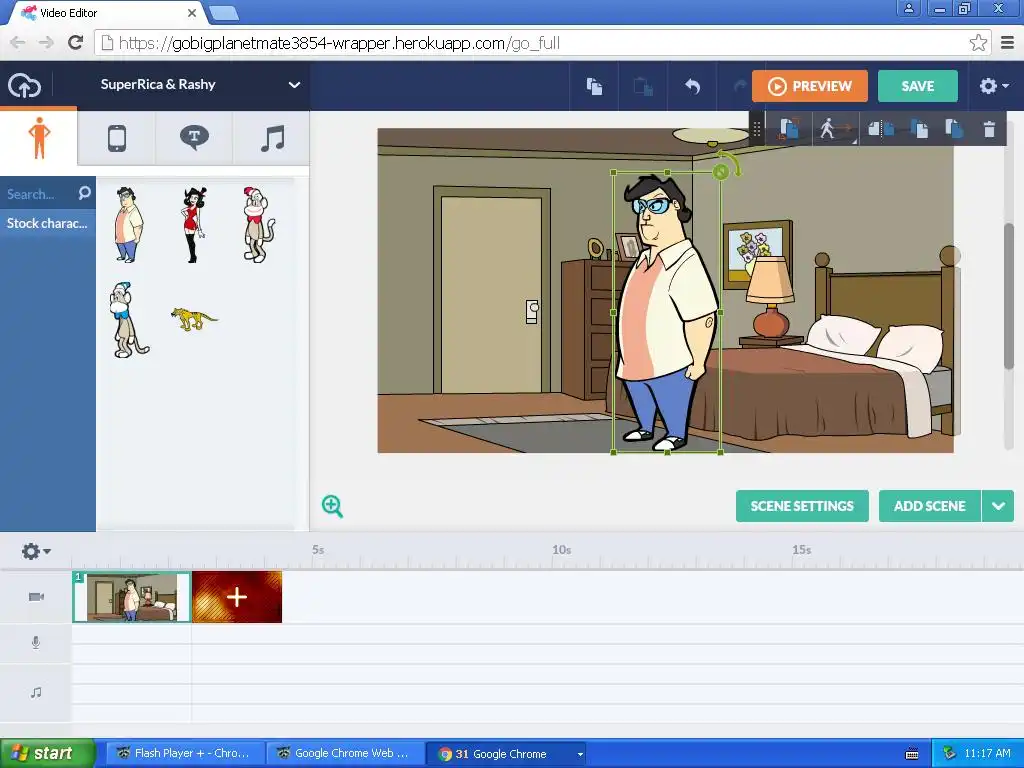
Task: Click the music note track icon
Action: click(x=36, y=692)
